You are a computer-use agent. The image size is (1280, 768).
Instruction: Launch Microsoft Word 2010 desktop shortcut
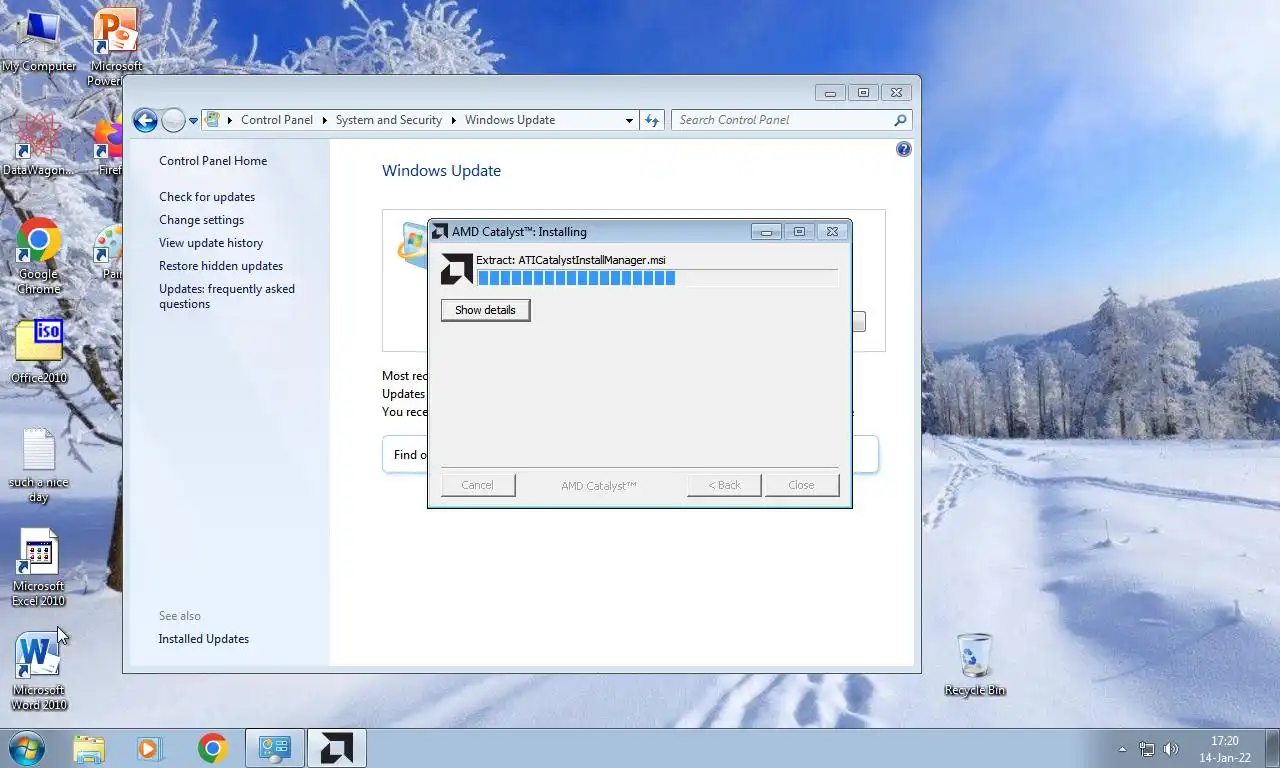click(39, 671)
